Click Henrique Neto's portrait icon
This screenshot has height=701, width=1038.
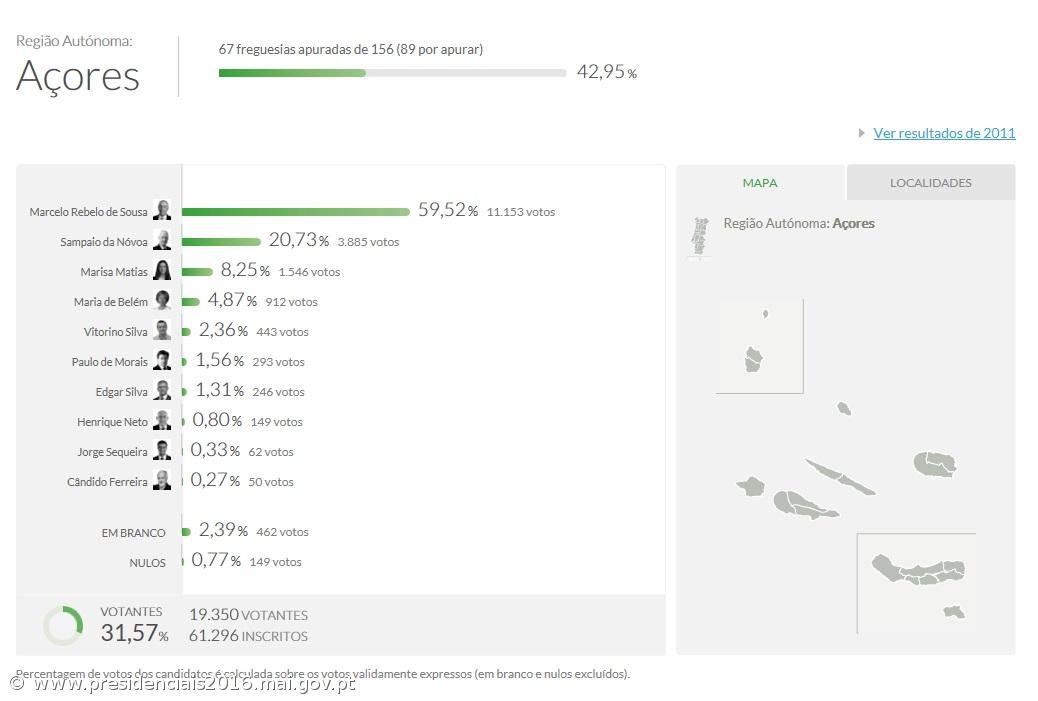click(162, 421)
